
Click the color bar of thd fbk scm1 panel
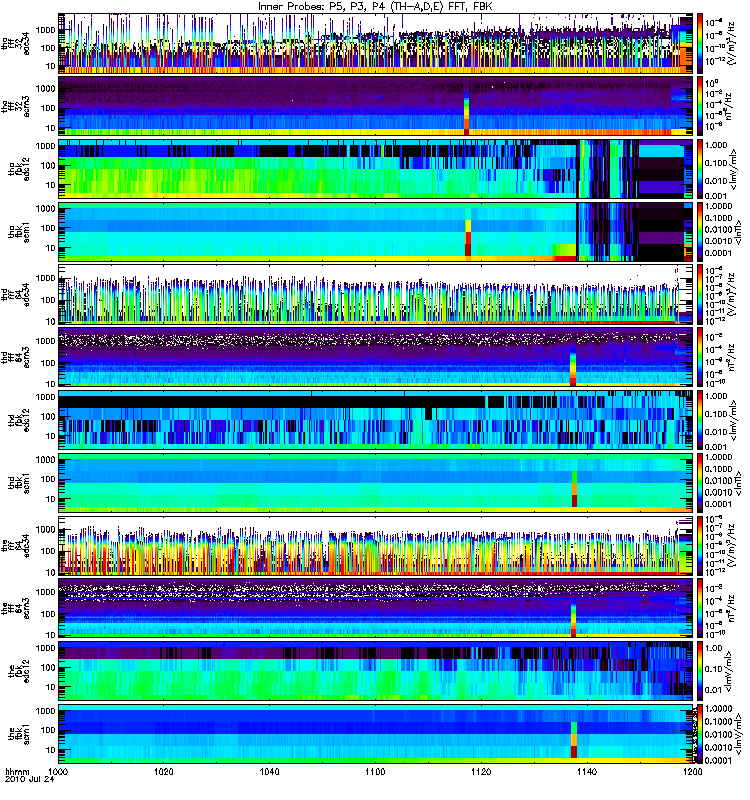pyautogui.click(x=701, y=483)
